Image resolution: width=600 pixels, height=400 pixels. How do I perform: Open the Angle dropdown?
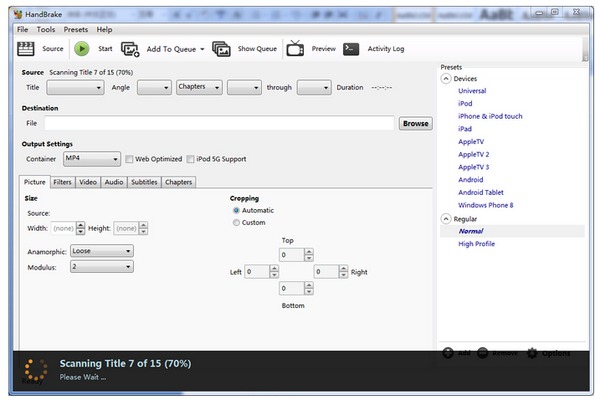pos(154,88)
